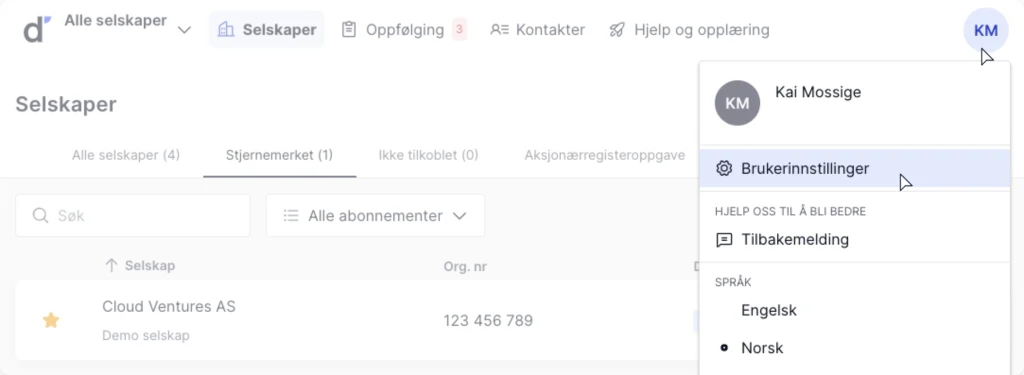Click into the Søk search field
Image resolution: width=1024 pixels, height=375 pixels.
coord(133,216)
